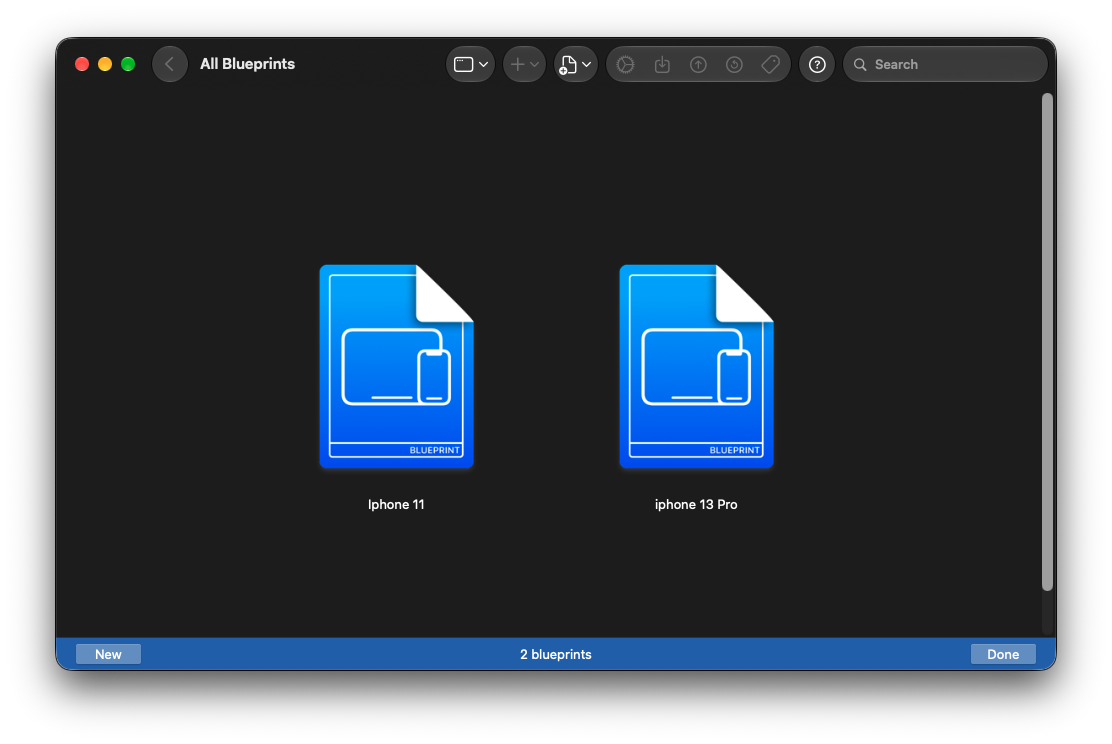Minimize the window with the yellow button

(x=105, y=65)
